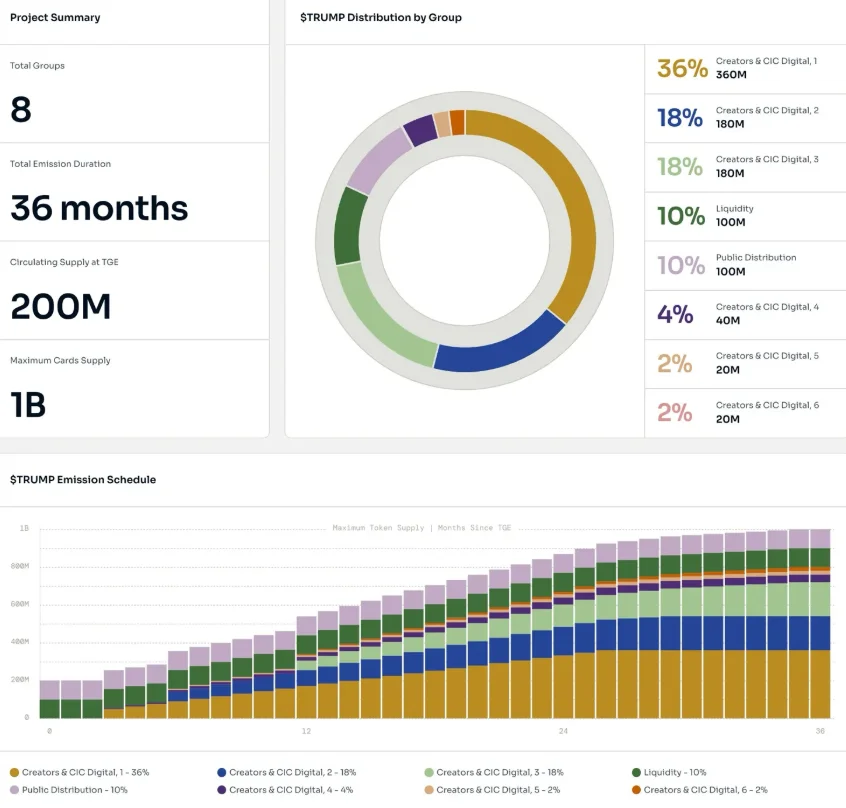Select the dark green Liquidity donut segment

[x=348, y=227]
